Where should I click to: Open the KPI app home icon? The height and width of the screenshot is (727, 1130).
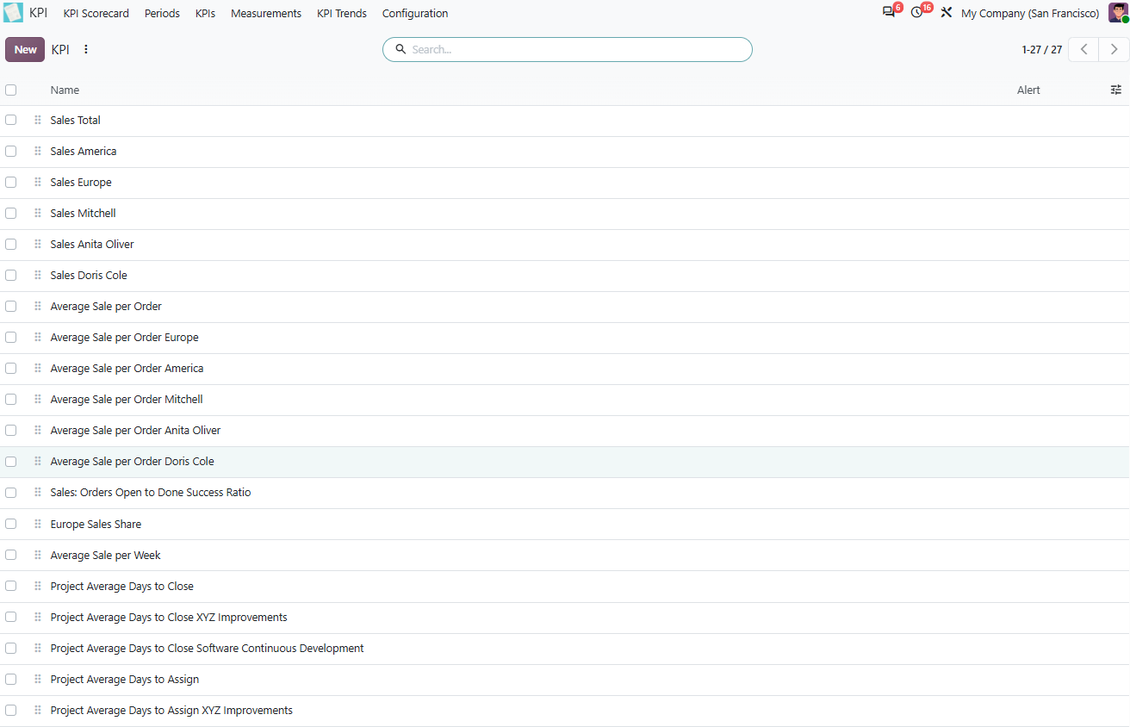[13, 13]
